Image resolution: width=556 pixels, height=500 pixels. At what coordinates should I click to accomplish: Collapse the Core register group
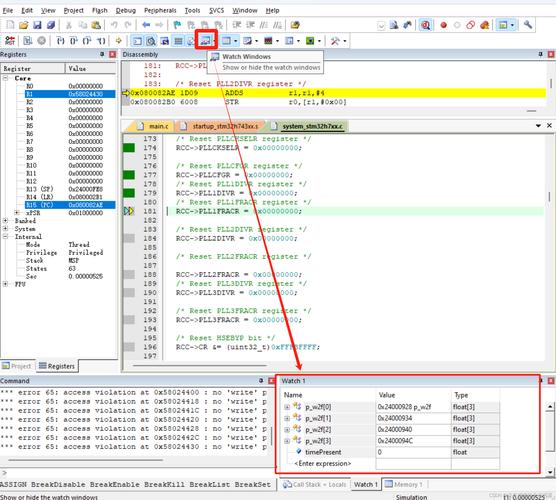[5, 78]
